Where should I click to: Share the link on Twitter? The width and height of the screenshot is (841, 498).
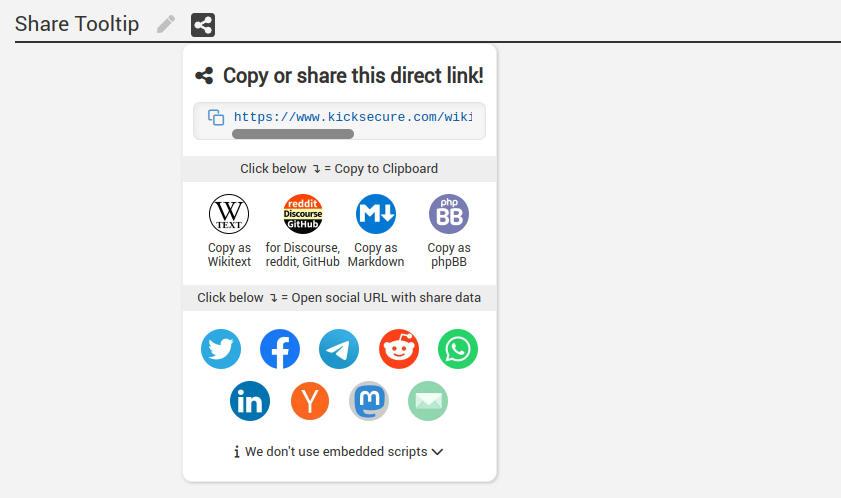coord(221,349)
